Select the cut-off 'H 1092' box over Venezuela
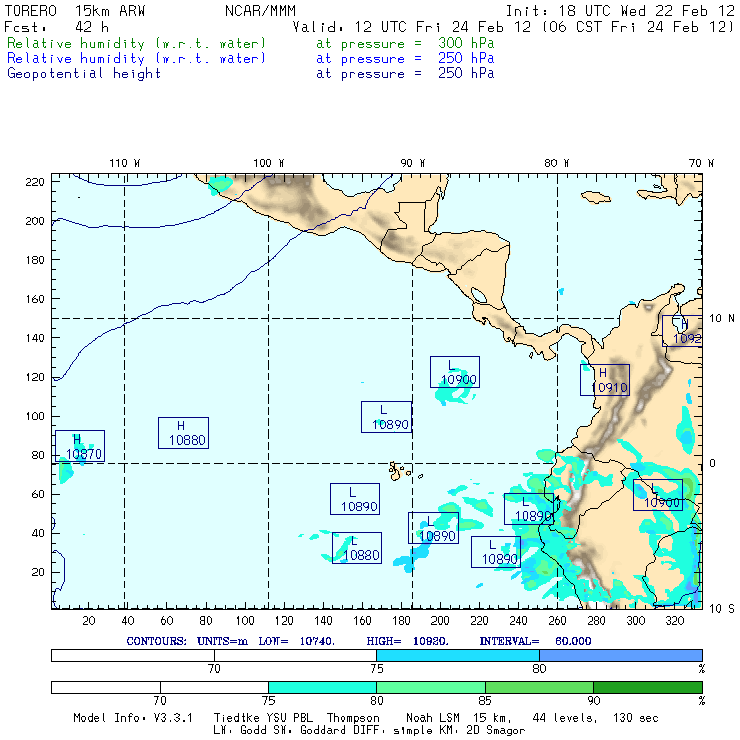 pos(682,331)
